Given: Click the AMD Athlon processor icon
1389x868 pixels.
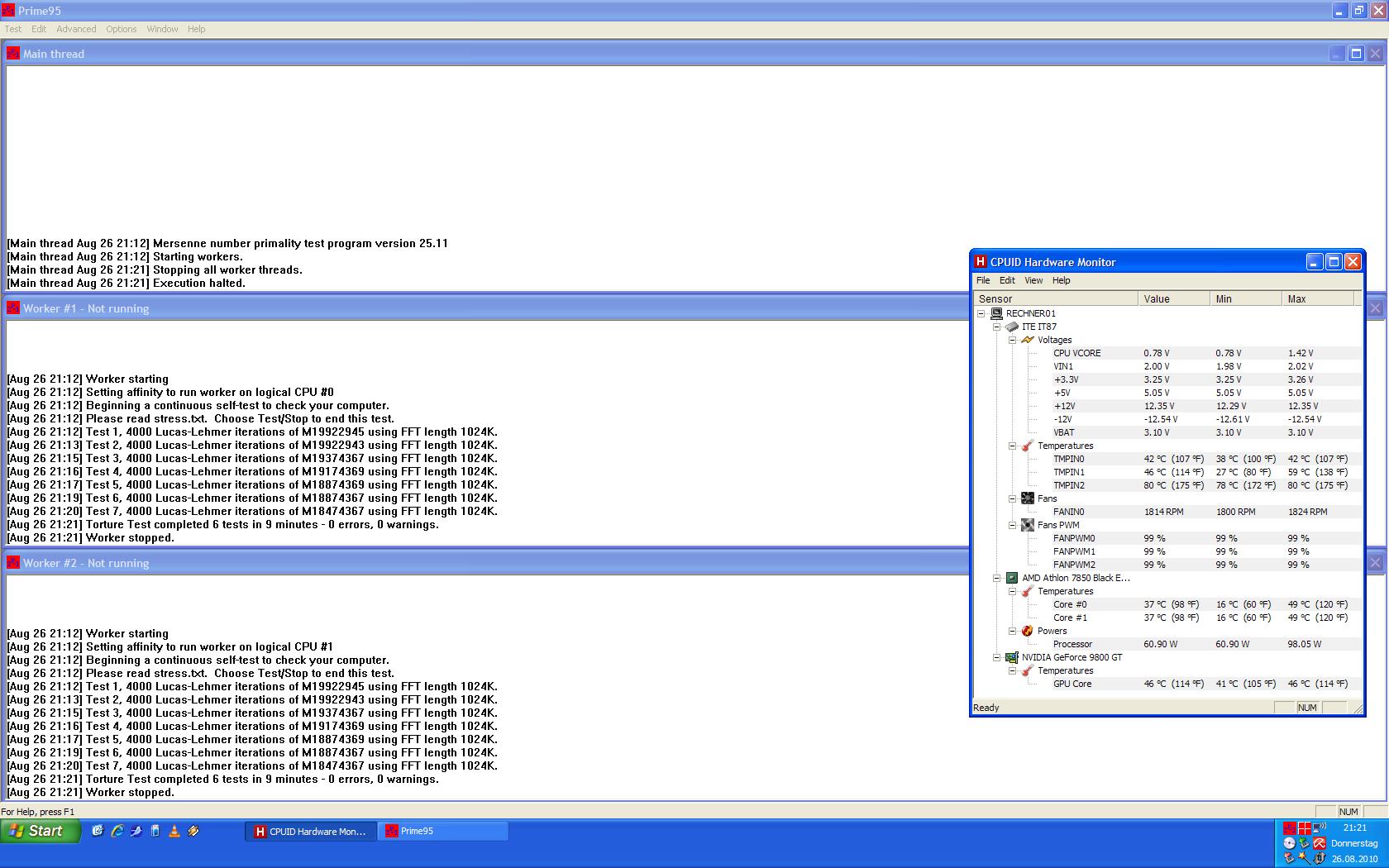Looking at the screenshot, I should click(1012, 578).
